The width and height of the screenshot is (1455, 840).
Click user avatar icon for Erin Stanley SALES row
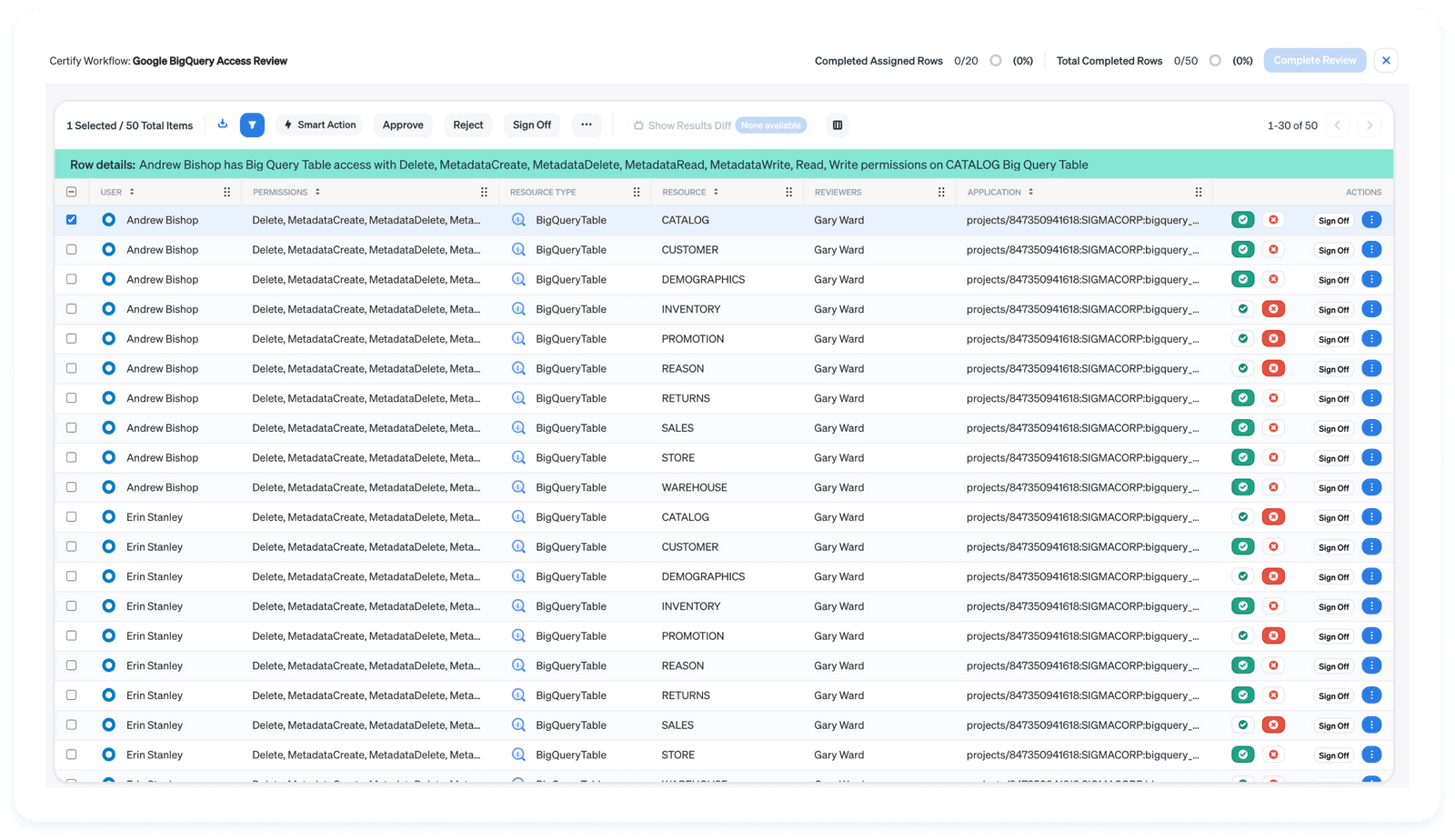[x=108, y=725]
